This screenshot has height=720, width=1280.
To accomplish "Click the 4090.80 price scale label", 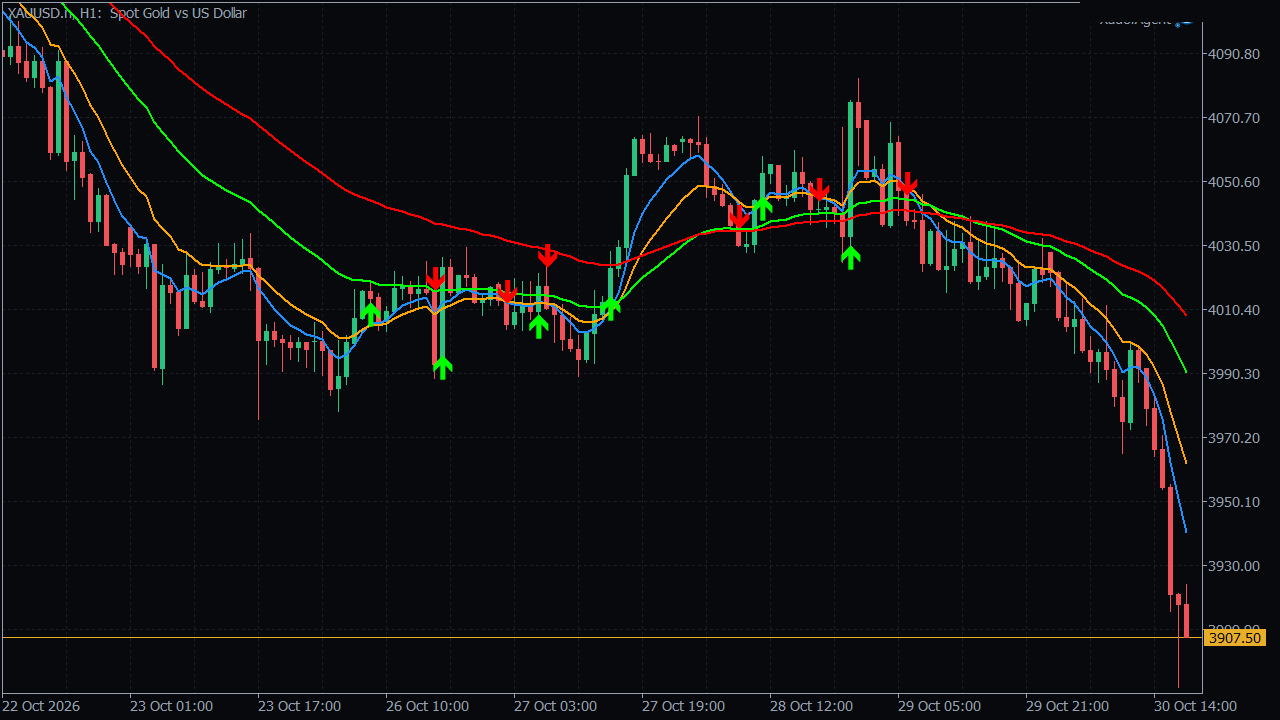I will tap(1235, 54).
